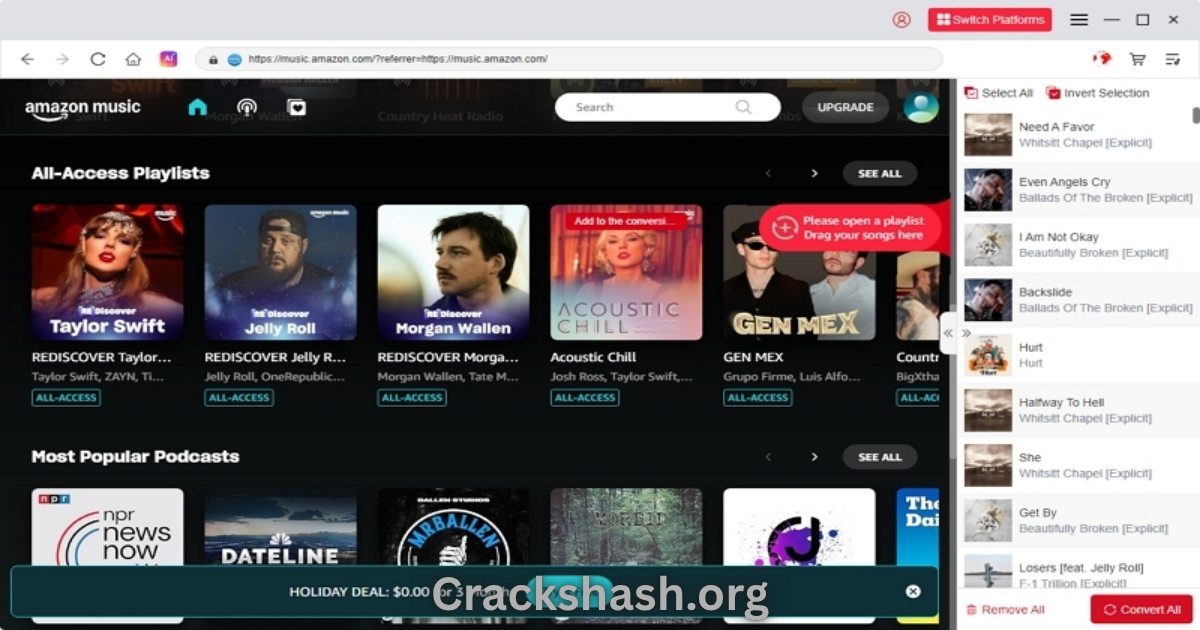Collapse the side panel with left arrows
Screen dimensions: 1200x630
click(x=948, y=333)
